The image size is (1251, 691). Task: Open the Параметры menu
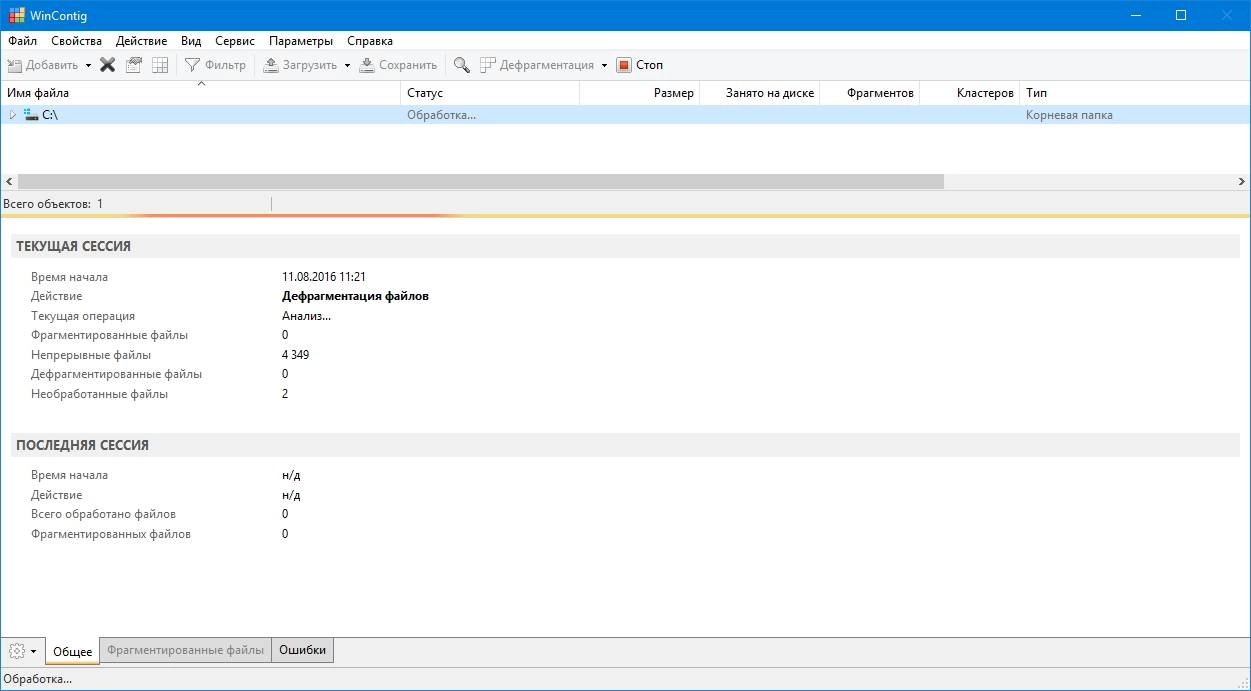(301, 41)
